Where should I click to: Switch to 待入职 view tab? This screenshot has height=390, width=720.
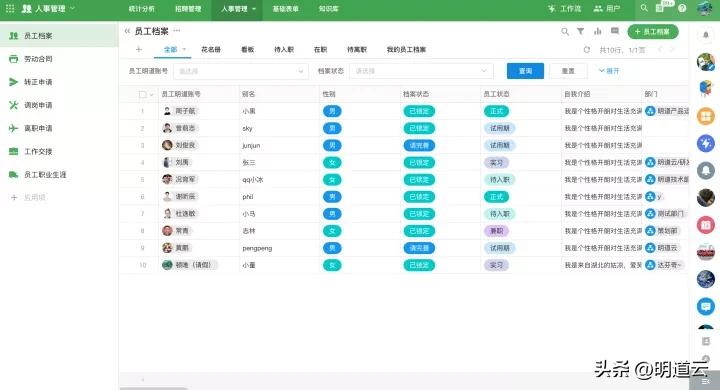click(284, 49)
